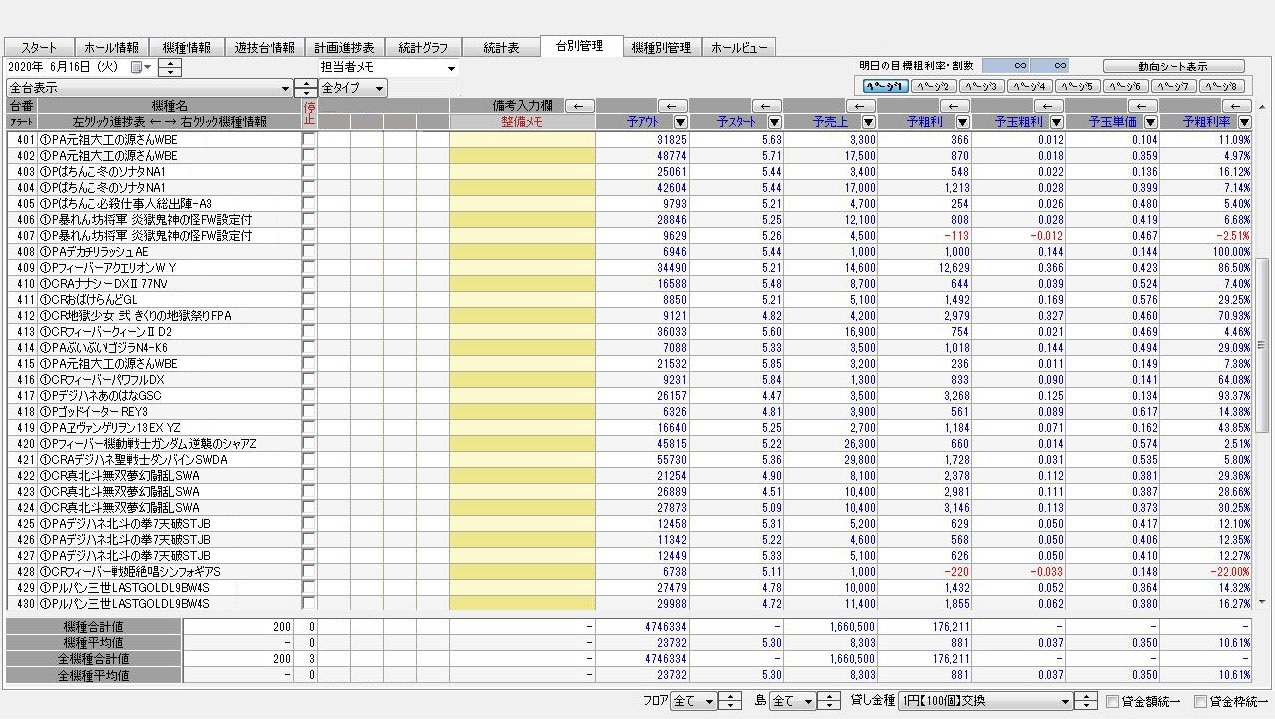The width and height of the screenshot is (1275, 719).
Task: Select the ページ3 page button
Action: click(981, 86)
